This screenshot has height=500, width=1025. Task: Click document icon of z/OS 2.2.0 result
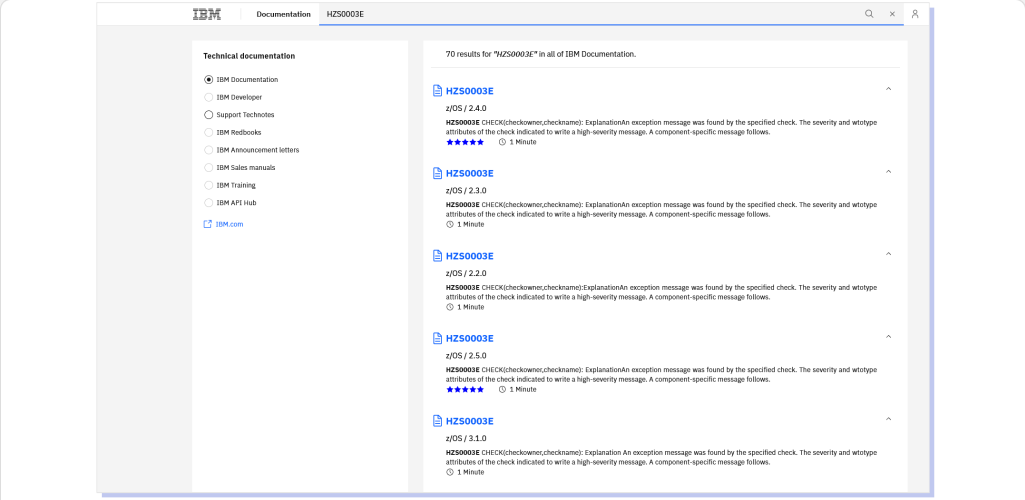pyautogui.click(x=438, y=256)
